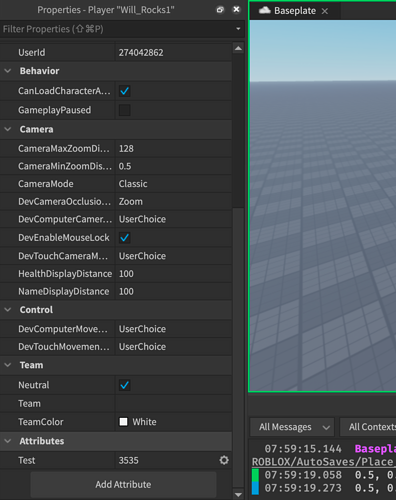Click the properties scrollbar up arrow
The width and height of the screenshot is (396, 500).
[238, 49]
